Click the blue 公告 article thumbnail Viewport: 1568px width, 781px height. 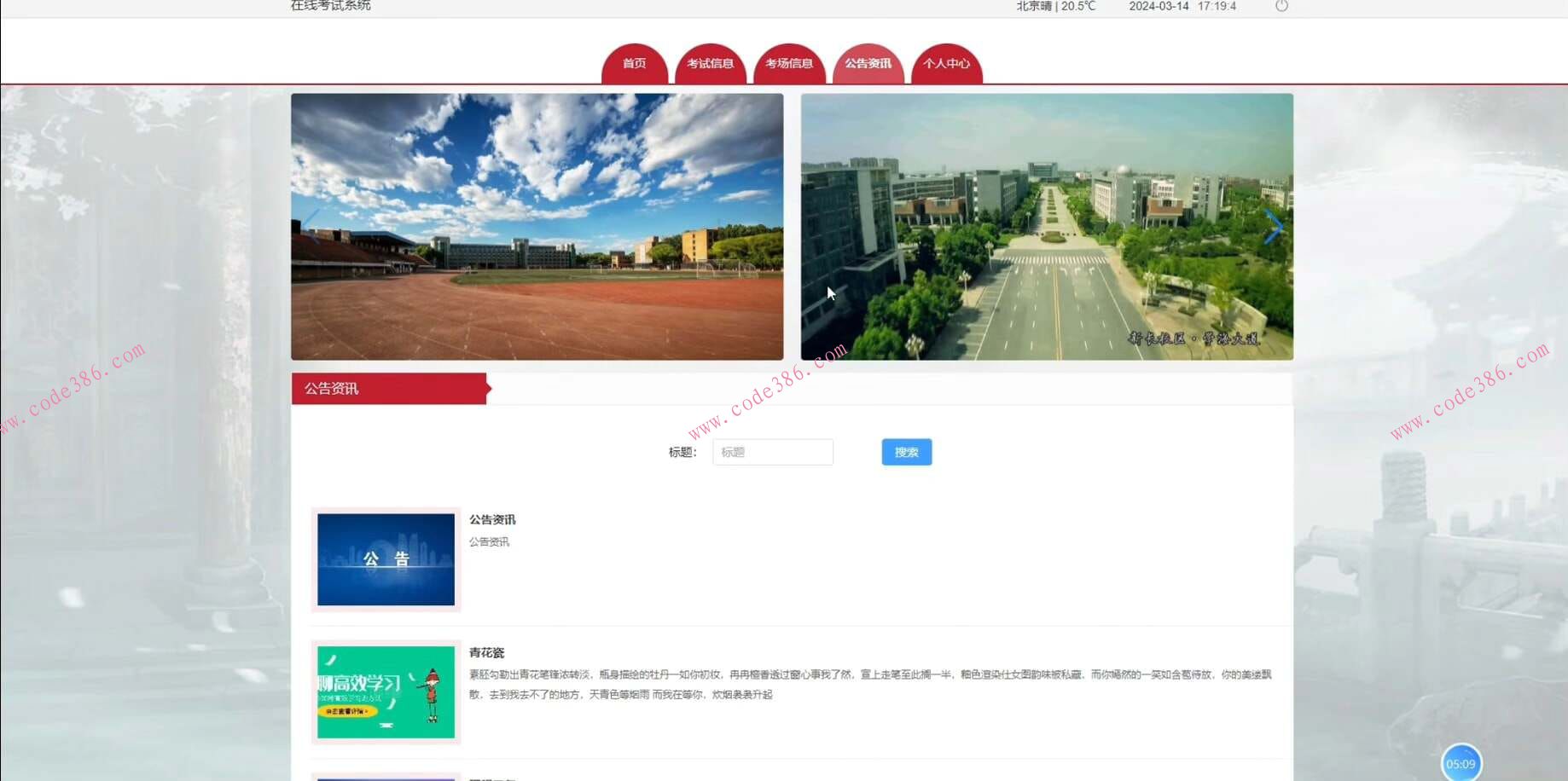386,559
